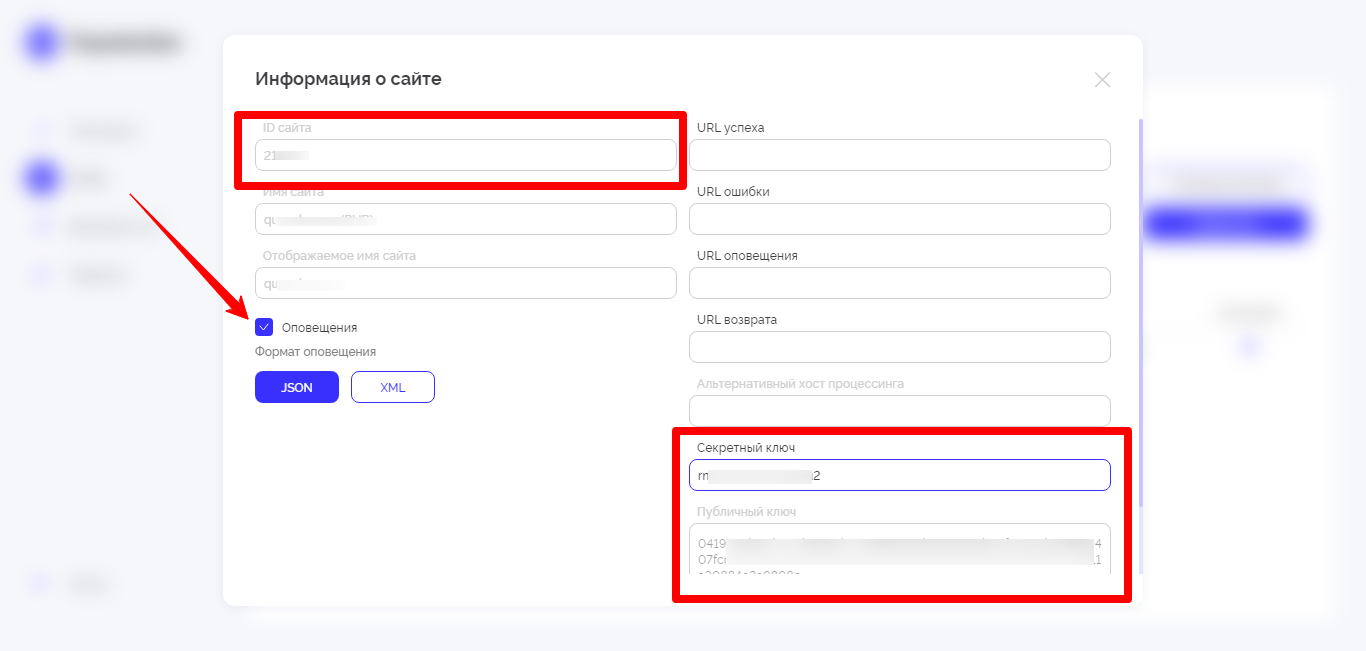
Task: Click the Отображаемое имя сайта field
Action: (x=465, y=283)
